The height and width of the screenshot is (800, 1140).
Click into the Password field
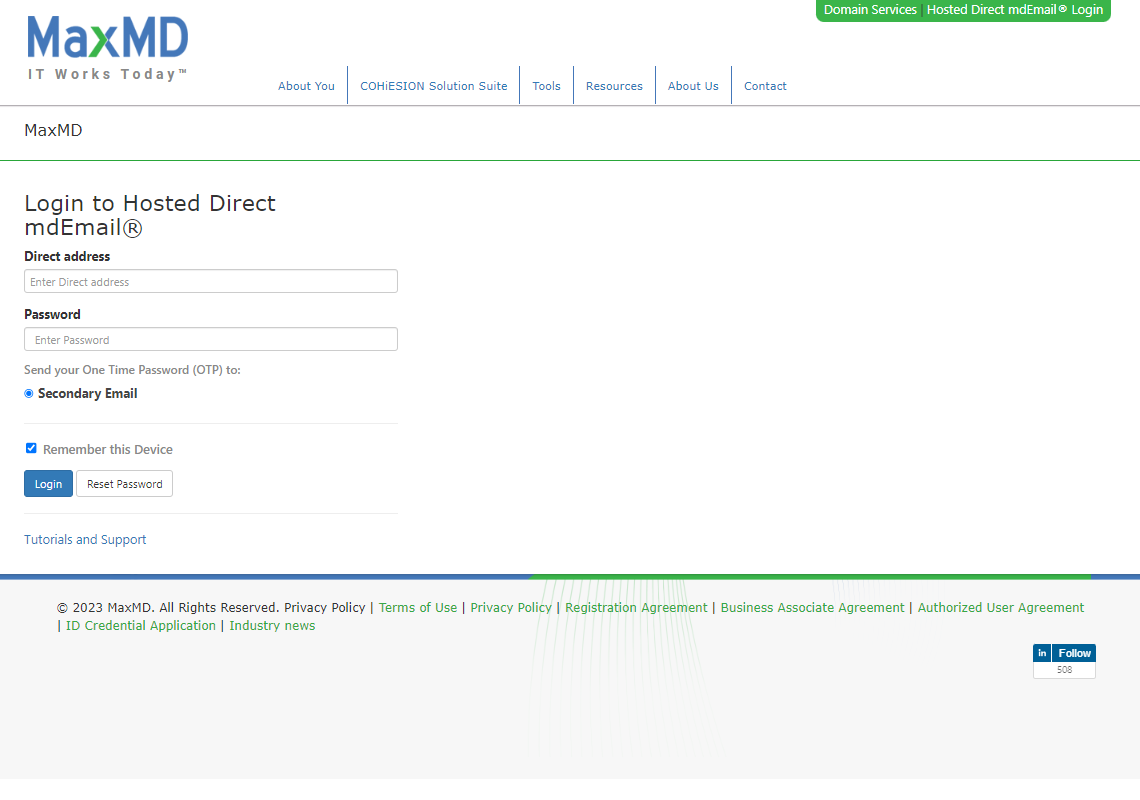pyautogui.click(x=211, y=340)
